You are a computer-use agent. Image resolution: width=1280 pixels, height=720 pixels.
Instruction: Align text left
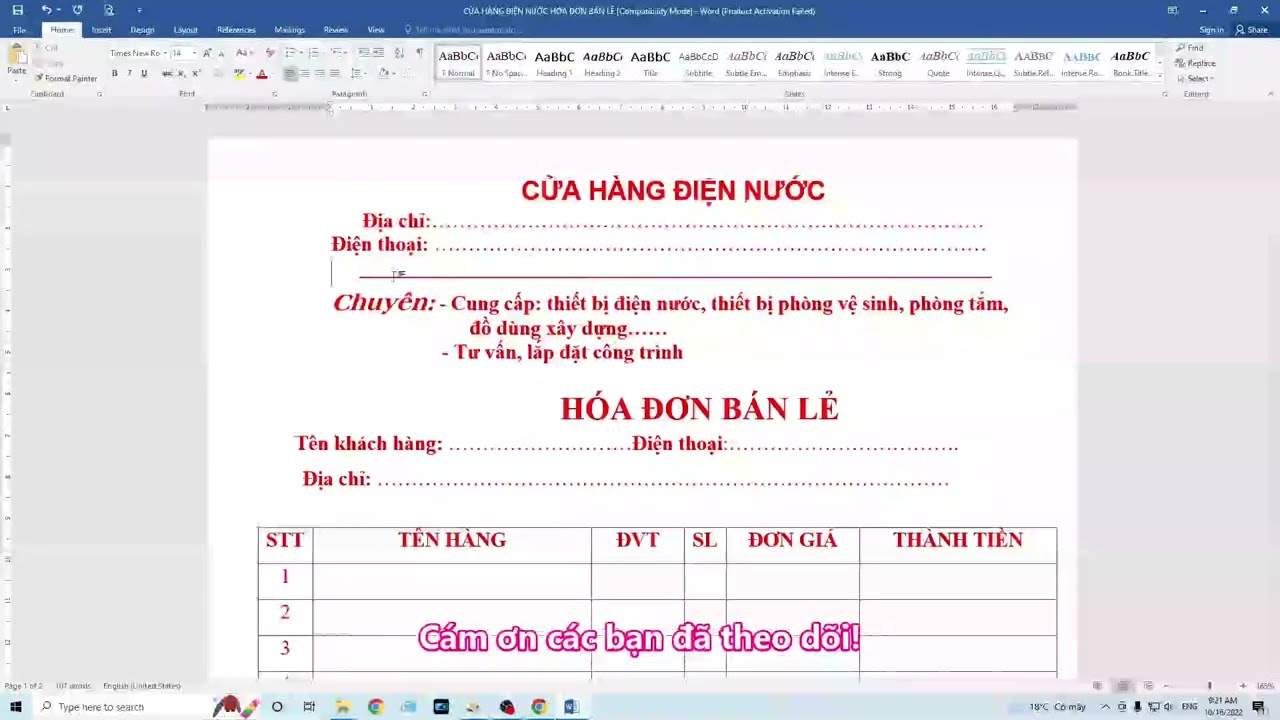[x=289, y=73]
